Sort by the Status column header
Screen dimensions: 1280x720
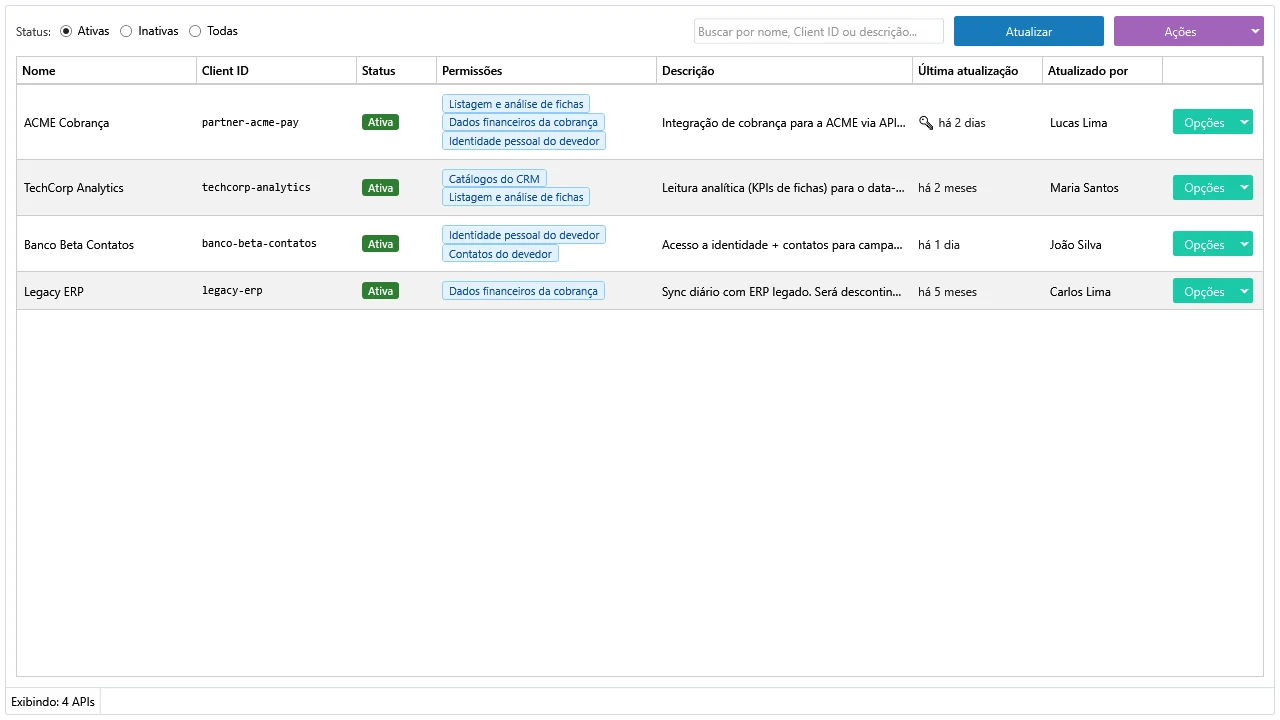(397, 71)
